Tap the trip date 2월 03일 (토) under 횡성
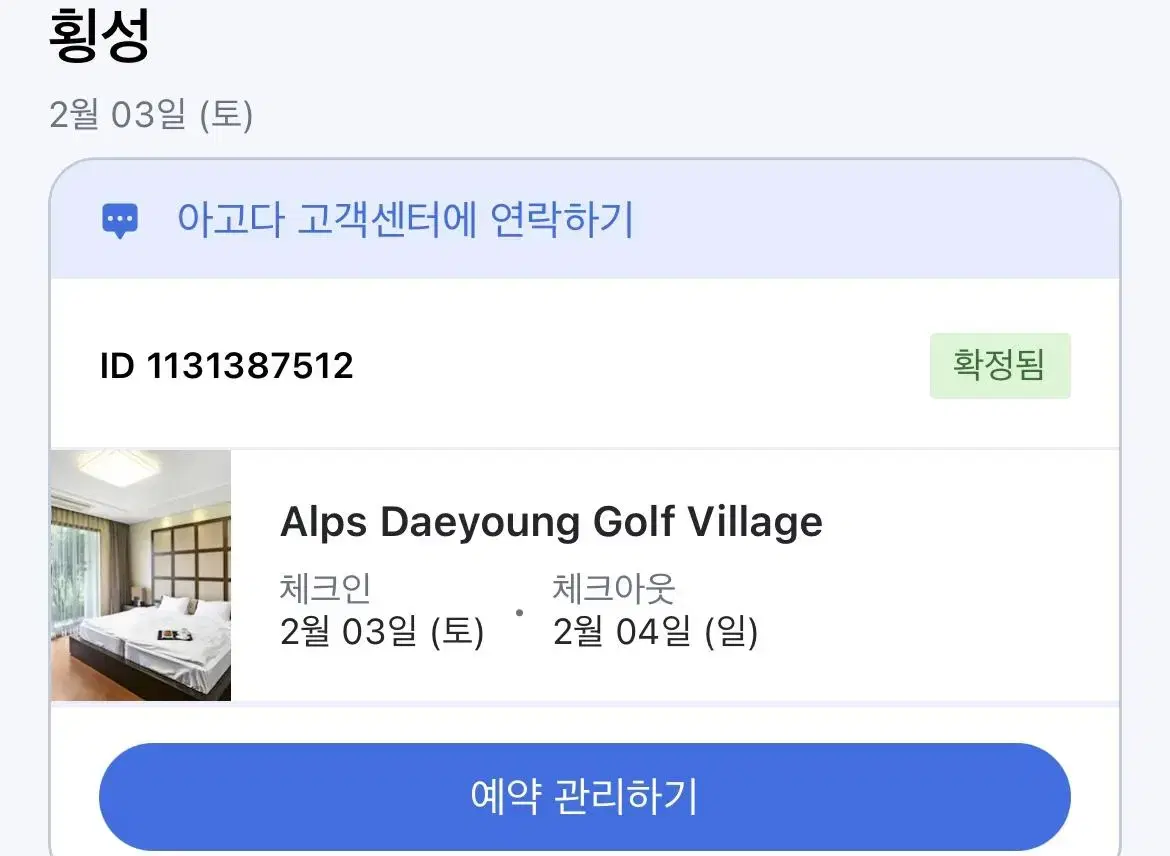 click(151, 115)
